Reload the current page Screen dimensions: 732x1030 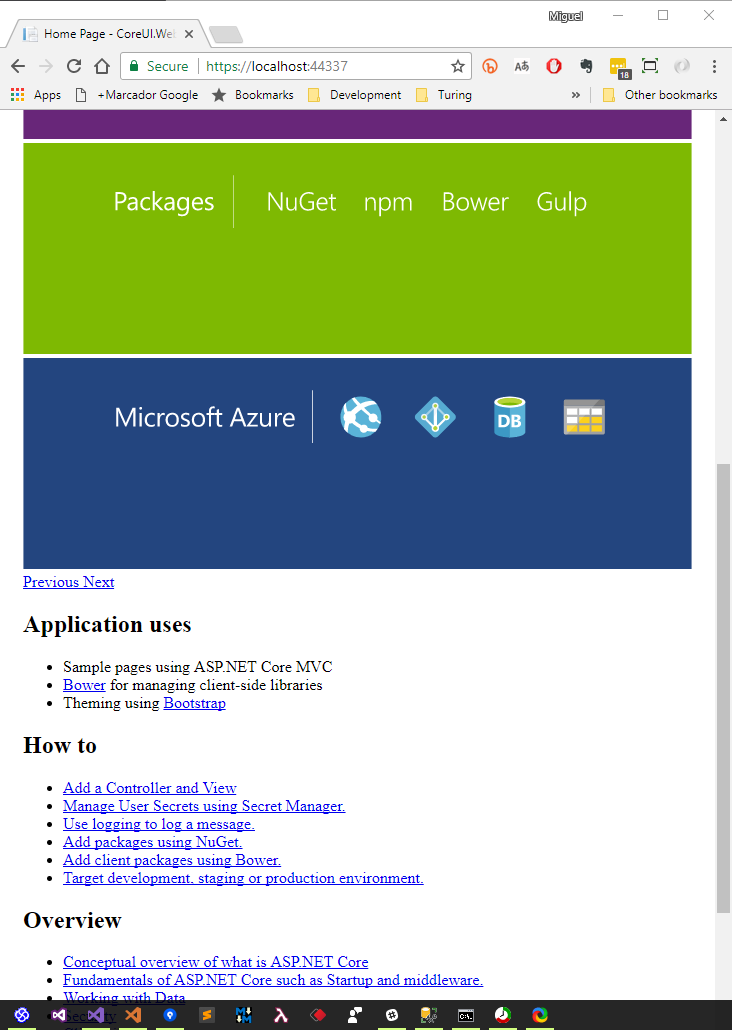(x=74, y=66)
